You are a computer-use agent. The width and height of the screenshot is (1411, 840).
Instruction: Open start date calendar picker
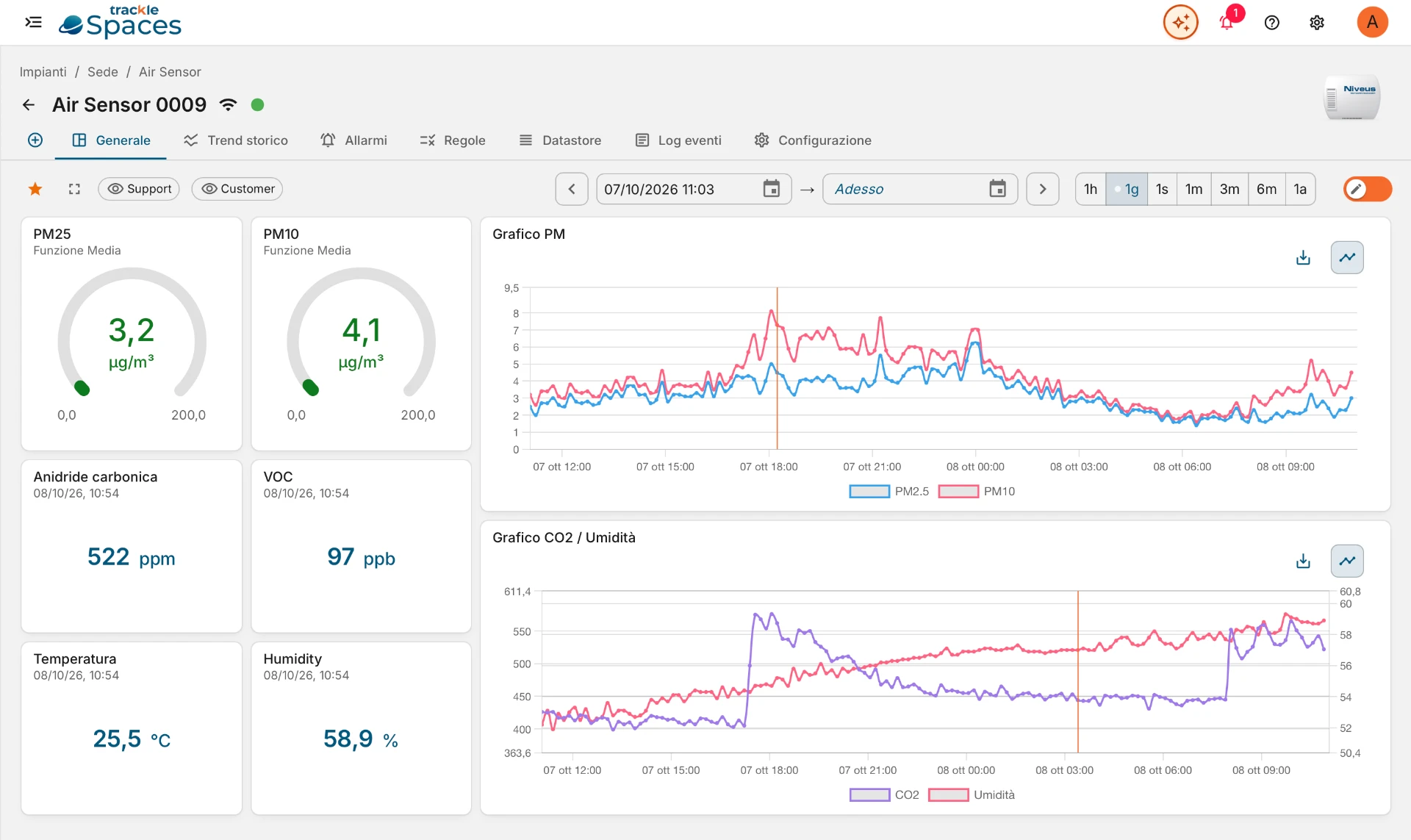pyautogui.click(x=771, y=189)
